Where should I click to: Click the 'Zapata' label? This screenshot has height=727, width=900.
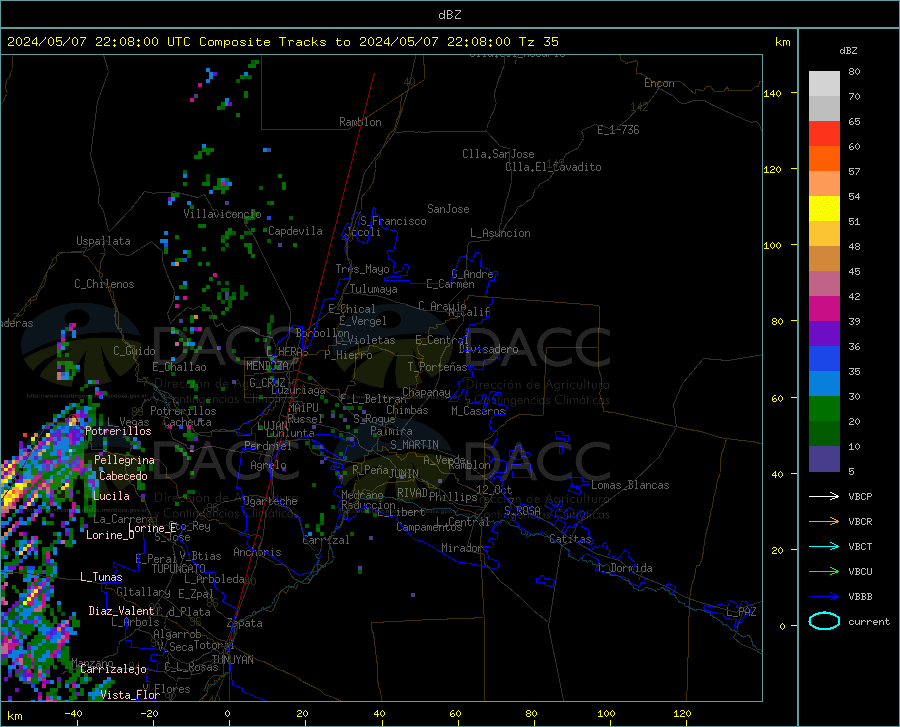[245, 623]
